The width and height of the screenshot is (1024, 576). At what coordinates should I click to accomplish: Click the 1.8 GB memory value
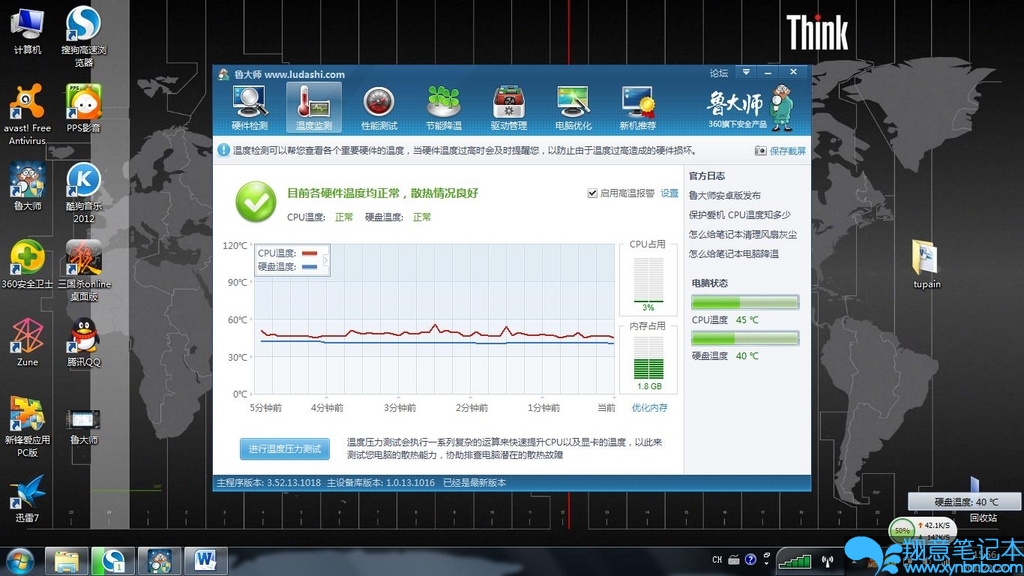click(649, 386)
